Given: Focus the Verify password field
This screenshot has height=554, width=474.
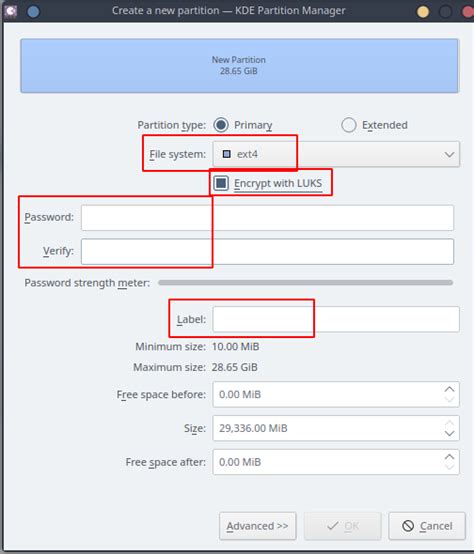Looking at the screenshot, I should tap(267, 252).
